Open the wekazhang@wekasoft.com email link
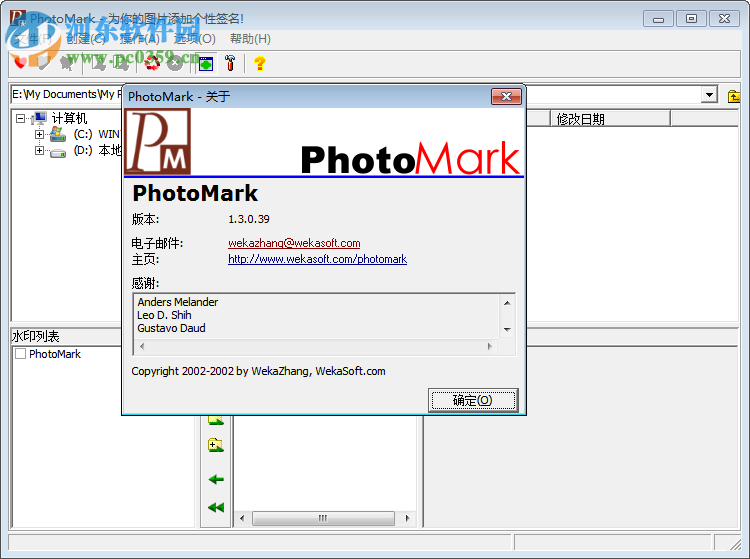Viewport: 750px width, 559px height. [x=294, y=243]
